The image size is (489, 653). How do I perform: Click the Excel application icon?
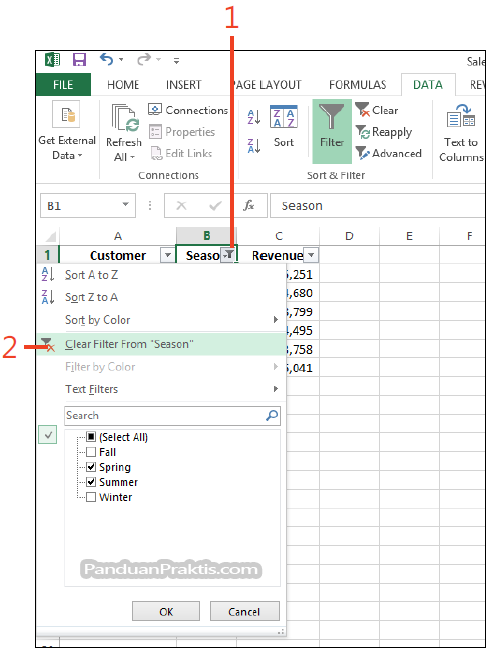[x=52, y=60]
